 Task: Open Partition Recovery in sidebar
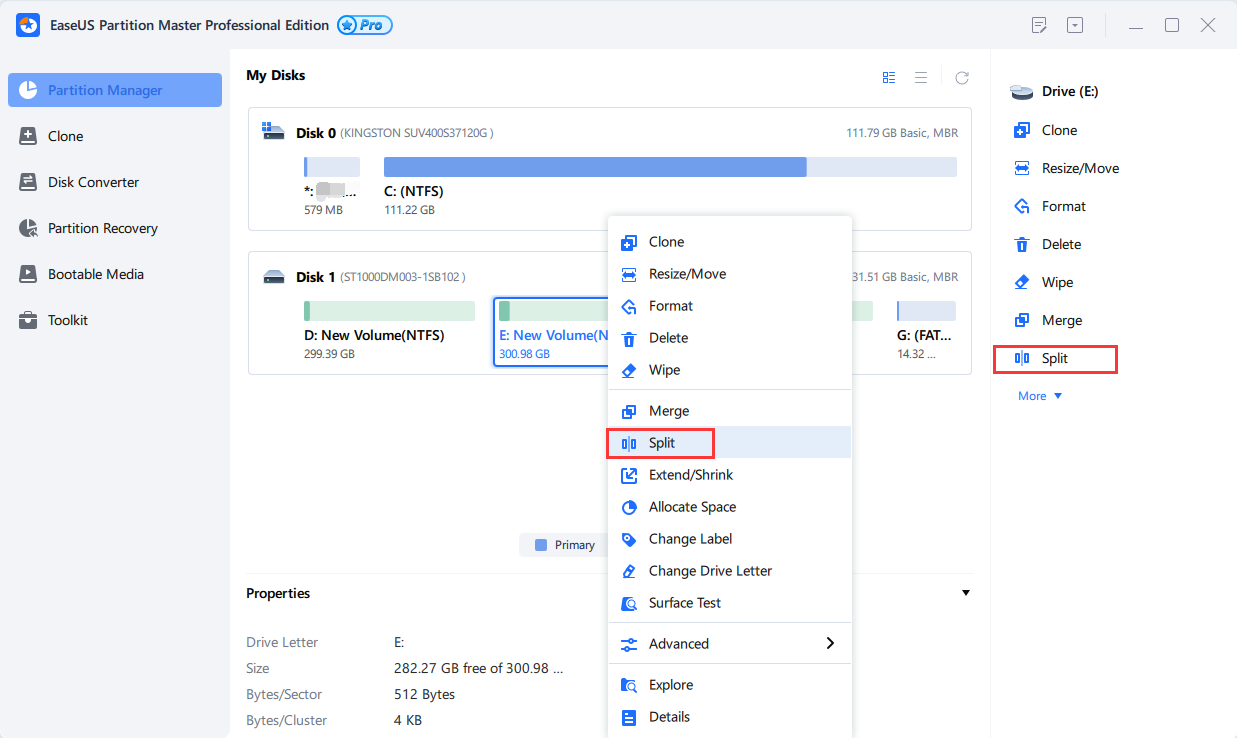tap(102, 228)
